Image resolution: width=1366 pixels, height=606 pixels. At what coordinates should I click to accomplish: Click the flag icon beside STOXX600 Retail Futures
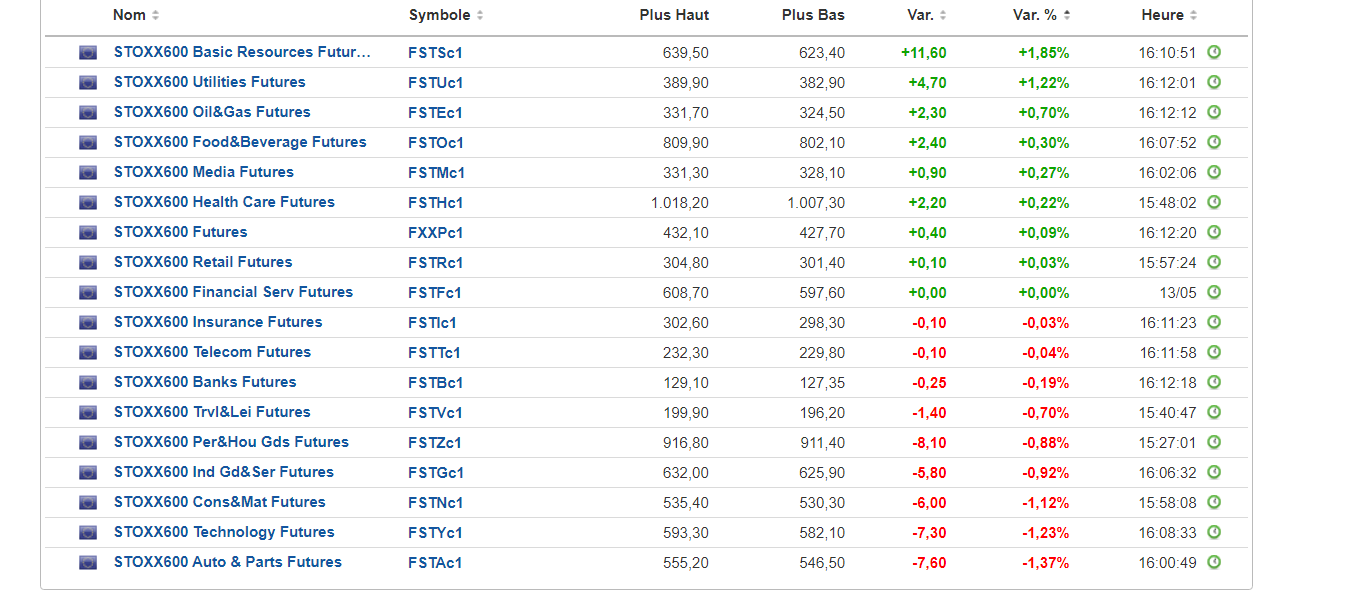88,263
